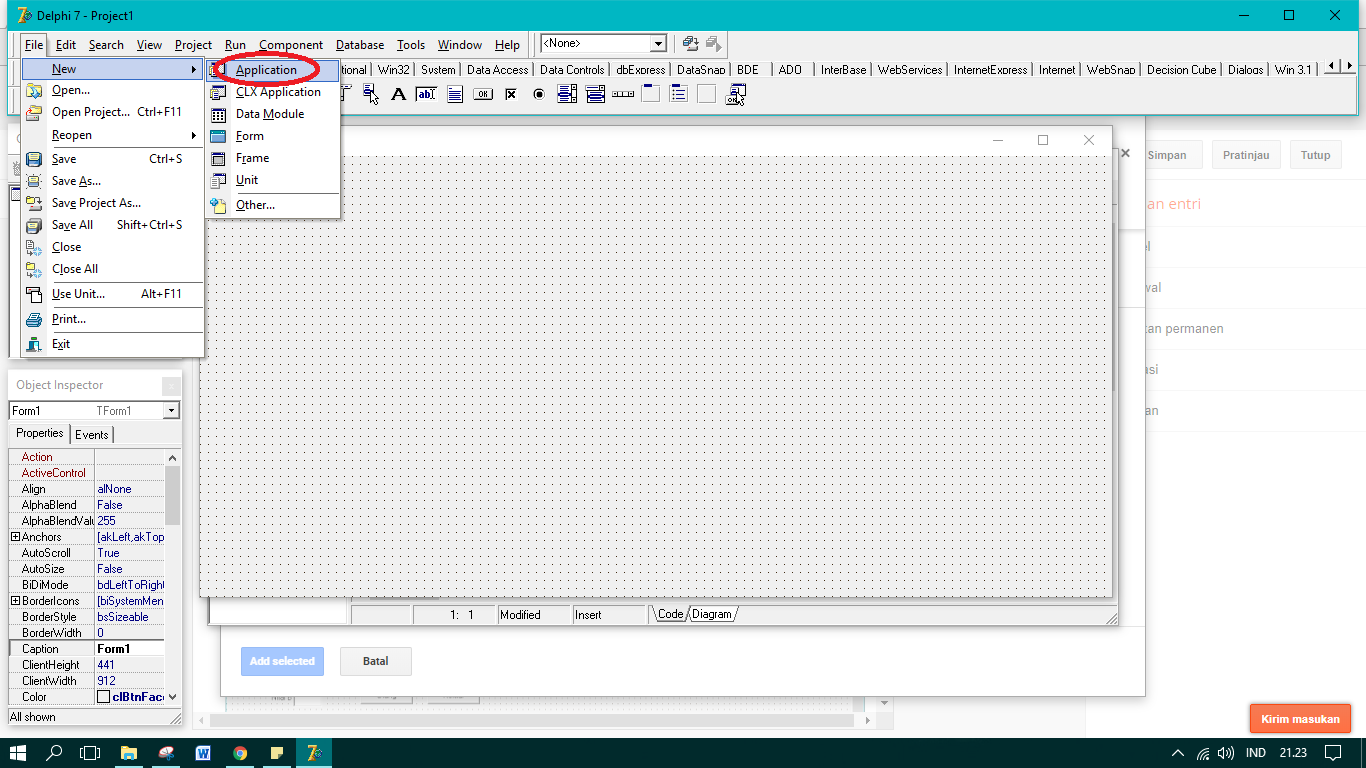
Task: Click the Object Inspector scrollbar up arrow
Action: 173,457
